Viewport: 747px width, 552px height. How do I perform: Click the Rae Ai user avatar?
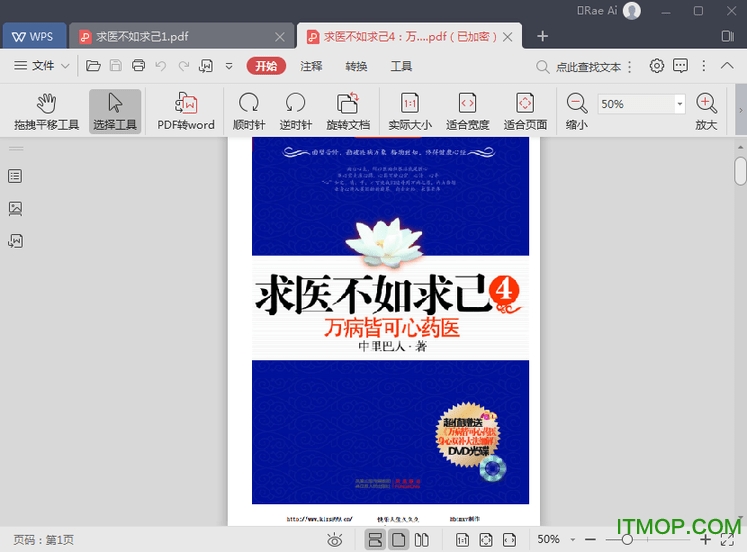tap(632, 10)
